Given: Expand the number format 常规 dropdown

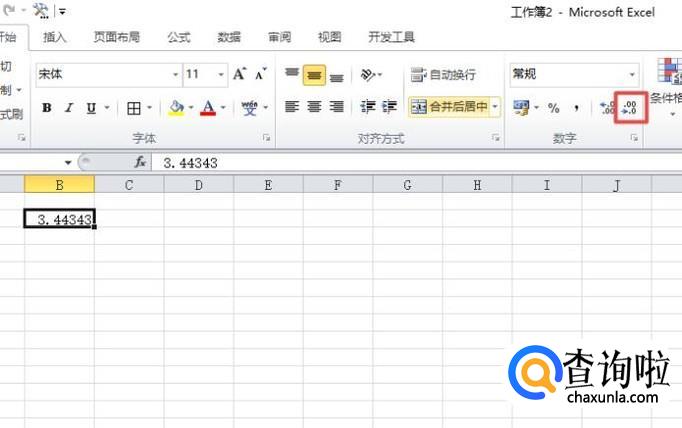Looking at the screenshot, I should (632, 75).
